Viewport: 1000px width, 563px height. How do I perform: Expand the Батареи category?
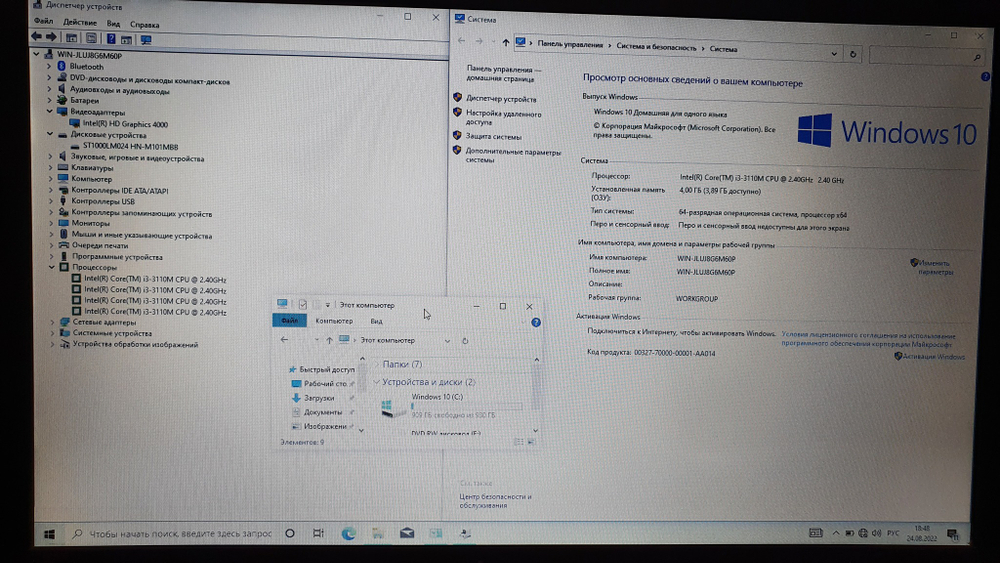[49, 100]
